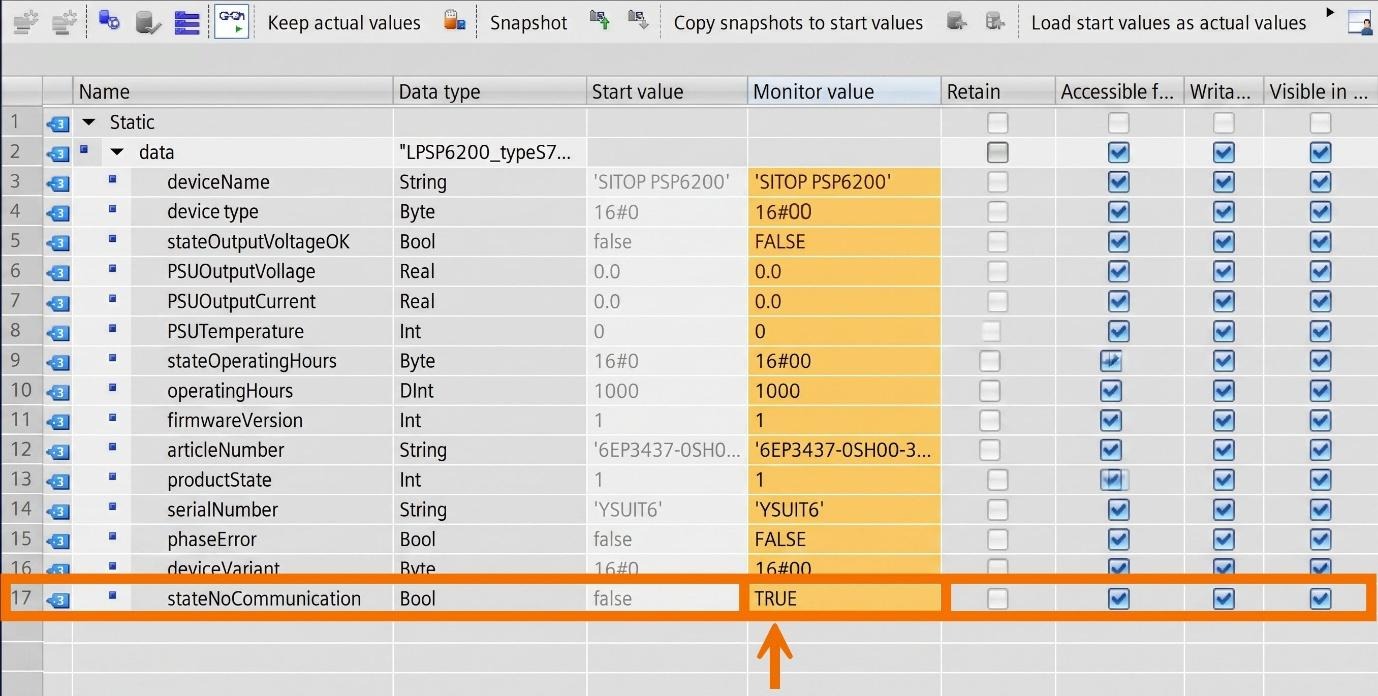
Task: Toggle Retain checkbox for stateNoCommunication
Action: (997, 599)
